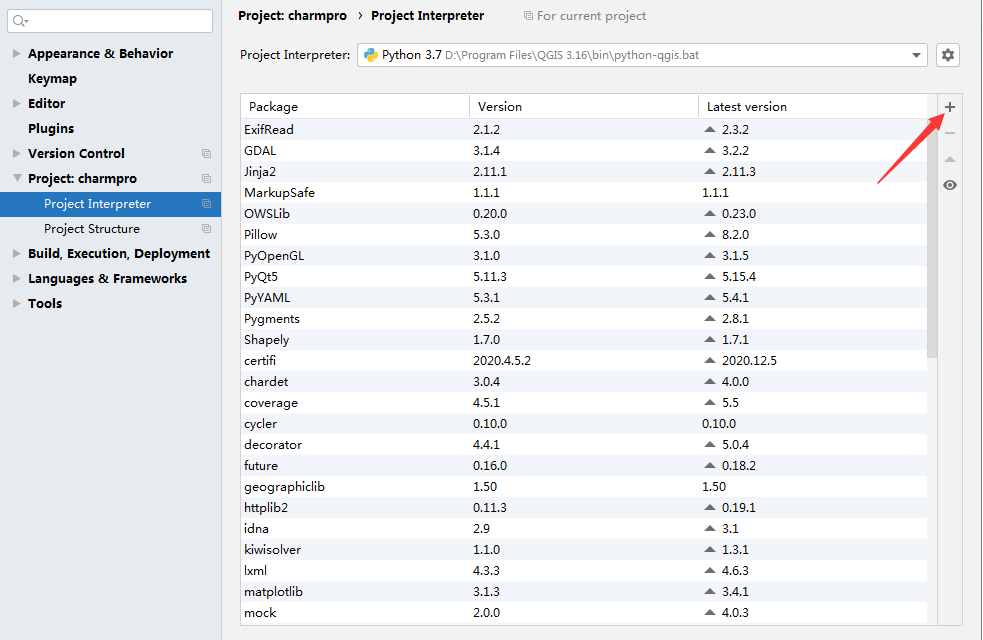Click copy icon beside Project Structure
Viewport: 983px width, 640px height.
click(x=206, y=229)
